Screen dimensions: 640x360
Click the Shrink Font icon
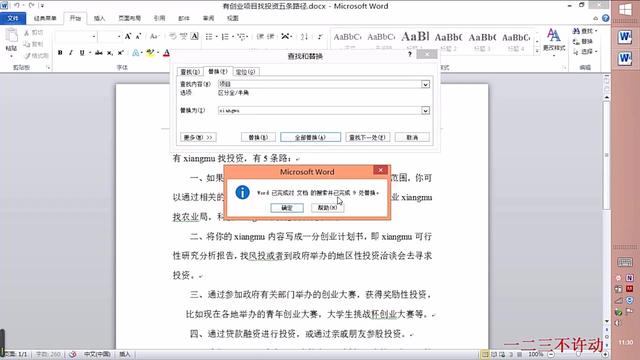pyautogui.click(x=138, y=37)
